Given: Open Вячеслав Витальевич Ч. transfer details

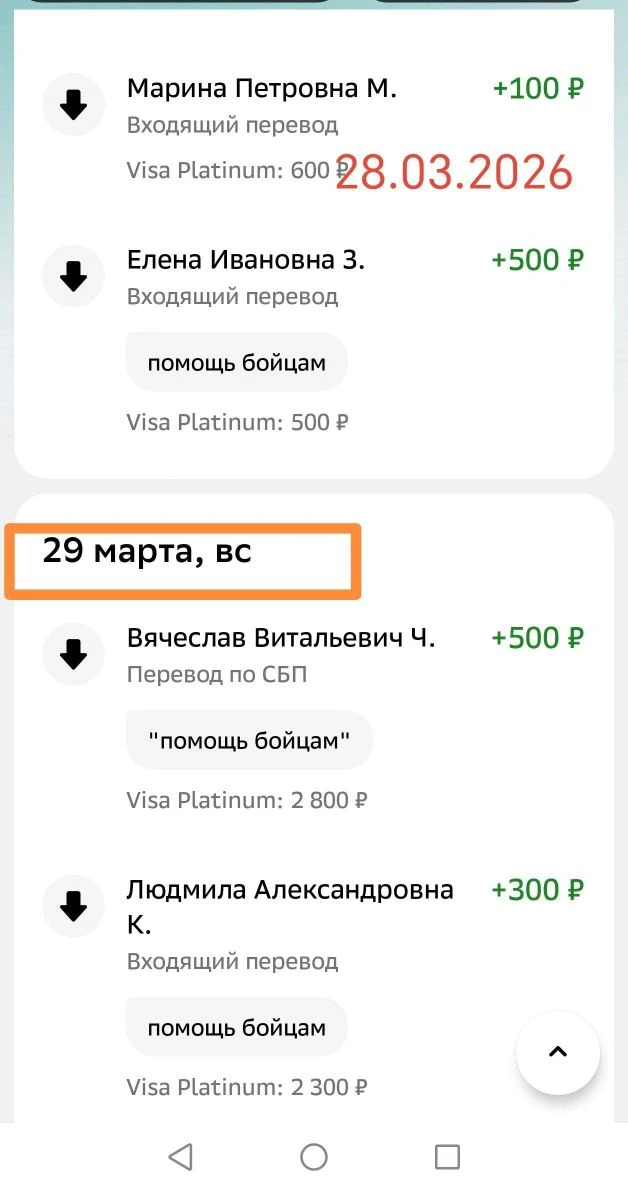Looking at the screenshot, I should coord(281,638).
